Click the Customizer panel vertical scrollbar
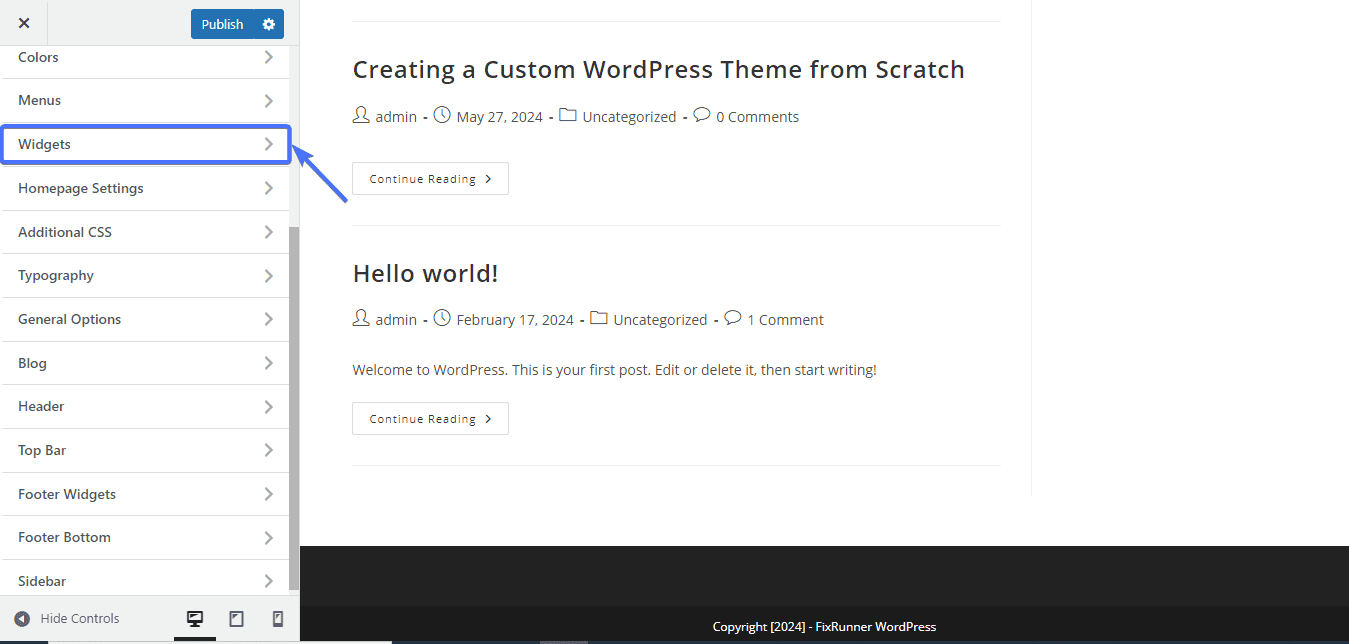The height and width of the screenshot is (644, 1349). click(x=293, y=408)
